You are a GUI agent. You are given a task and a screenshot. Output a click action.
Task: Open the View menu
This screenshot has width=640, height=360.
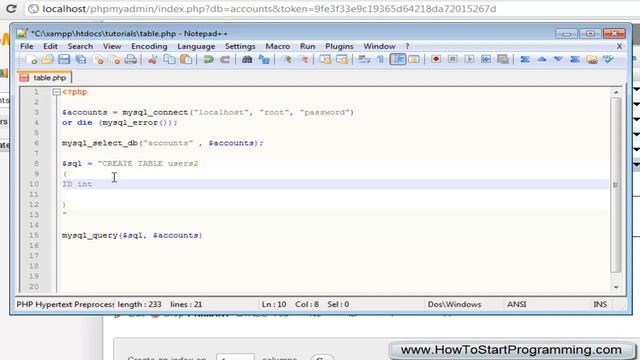tap(112, 46)
